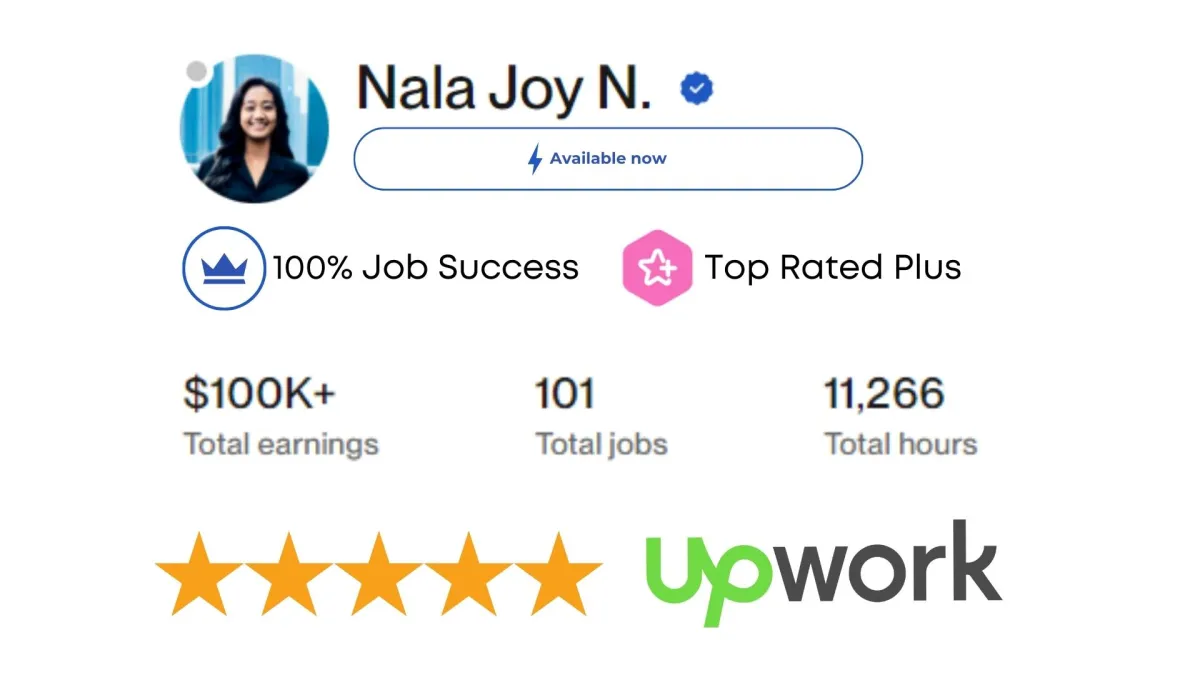Click the Available now button
Screen dimensions: 1200x675
(x=608, y=159)
